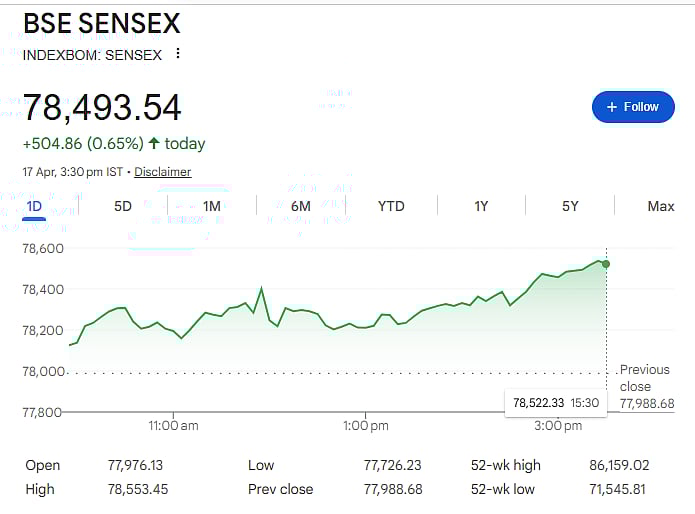View the 1Y chart range
This screenshot has width=695, height=514.
click(x=481, y=206)
